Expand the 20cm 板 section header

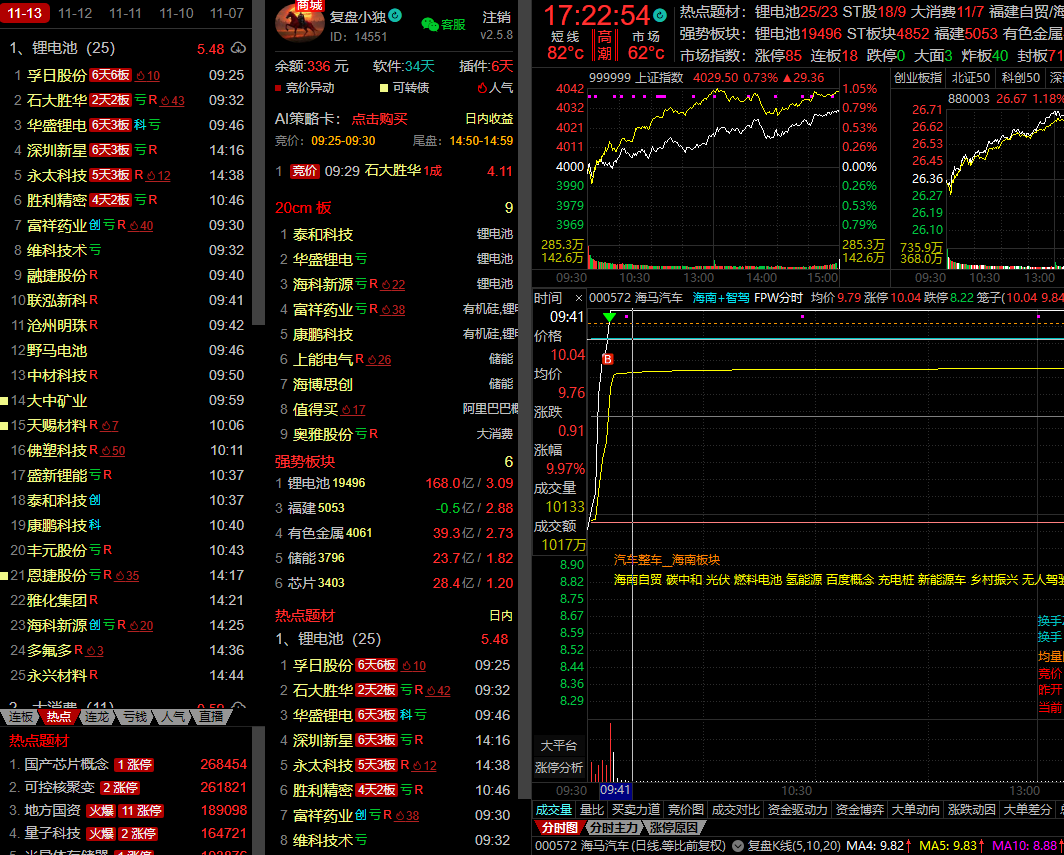point(303,208)
